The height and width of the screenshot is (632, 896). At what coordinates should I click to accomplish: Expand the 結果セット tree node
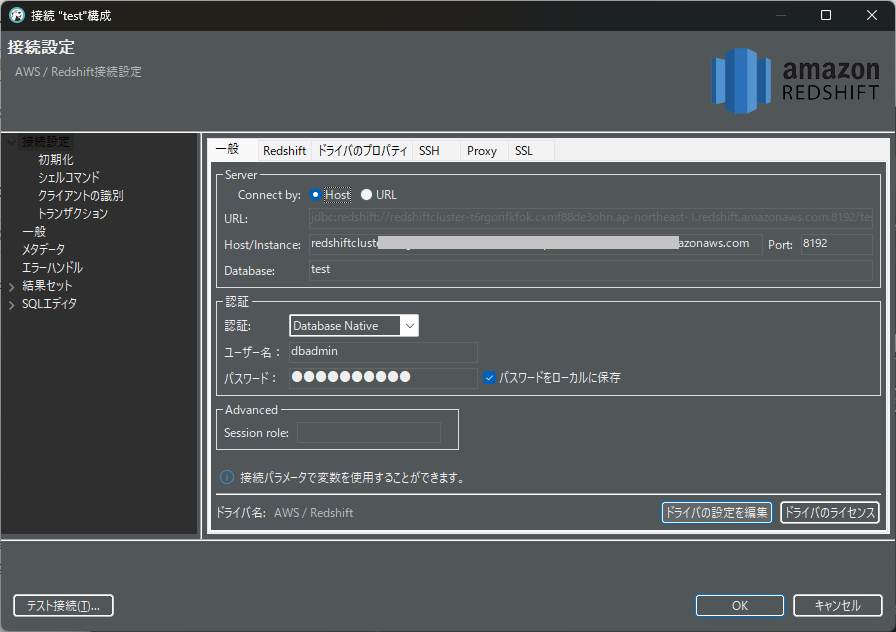click(x=11, y=286)
